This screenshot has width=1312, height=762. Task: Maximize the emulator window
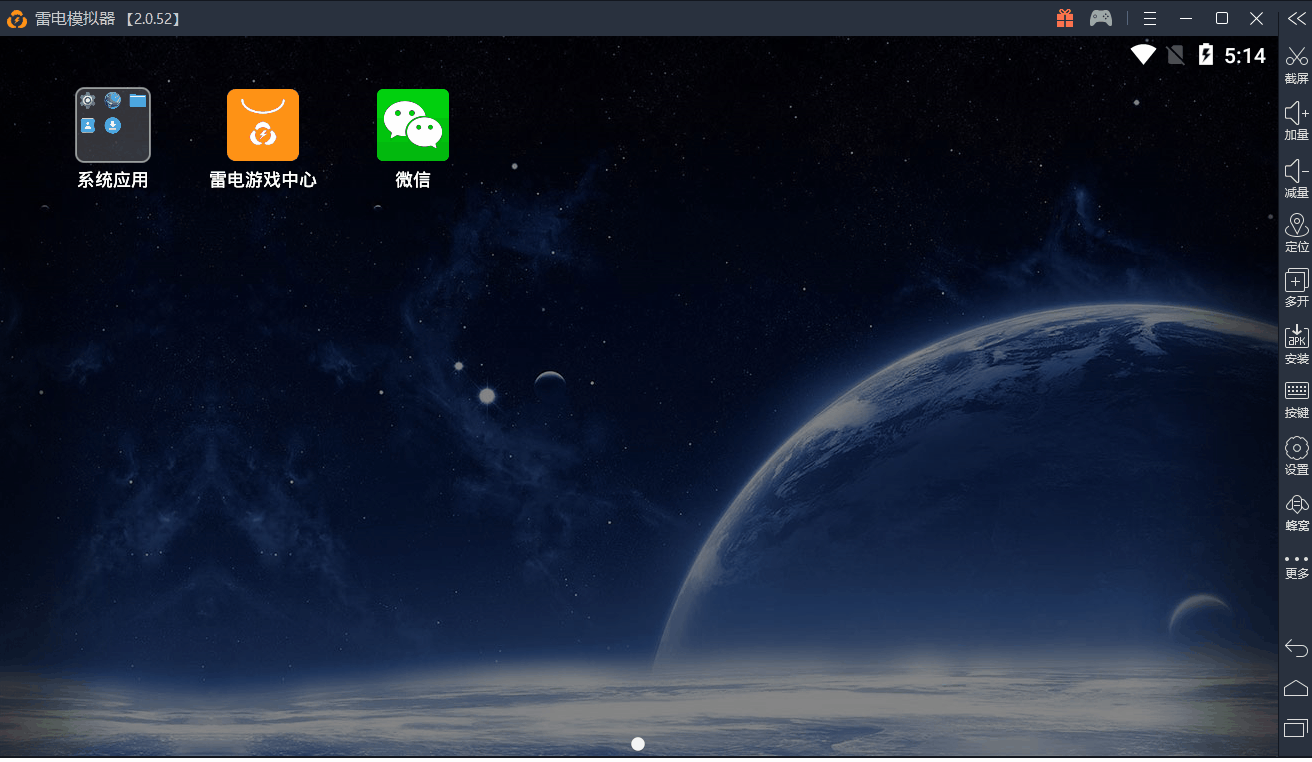click(1221, 18)
